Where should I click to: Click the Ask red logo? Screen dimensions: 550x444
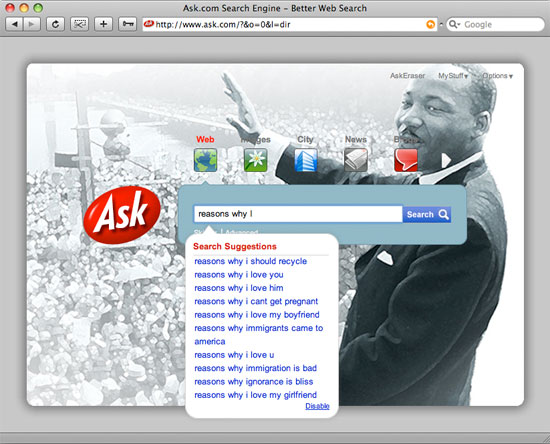[x=122, y=214]
